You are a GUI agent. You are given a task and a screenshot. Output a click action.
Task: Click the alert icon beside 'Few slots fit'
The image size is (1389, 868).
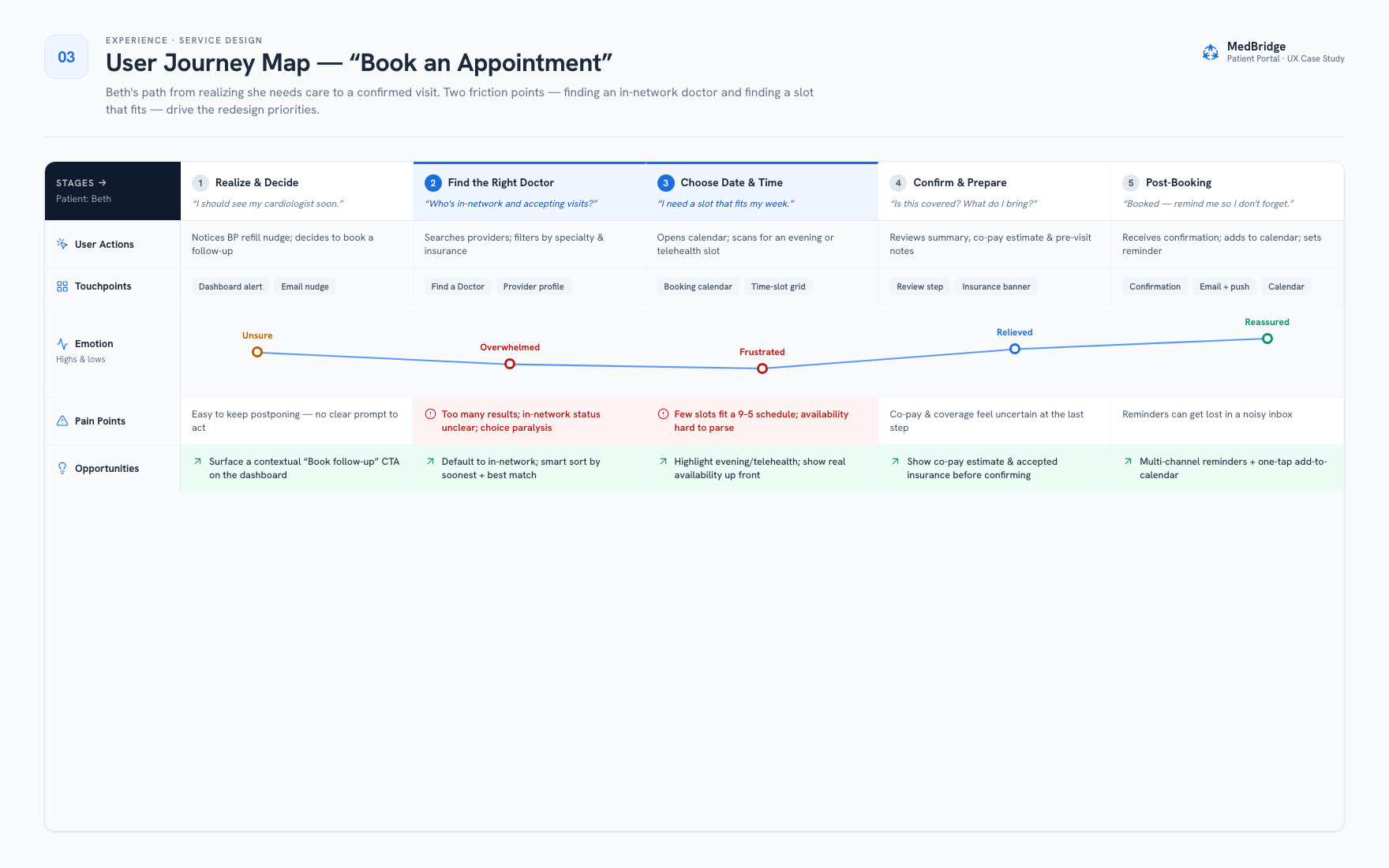[x=663, y=413]
